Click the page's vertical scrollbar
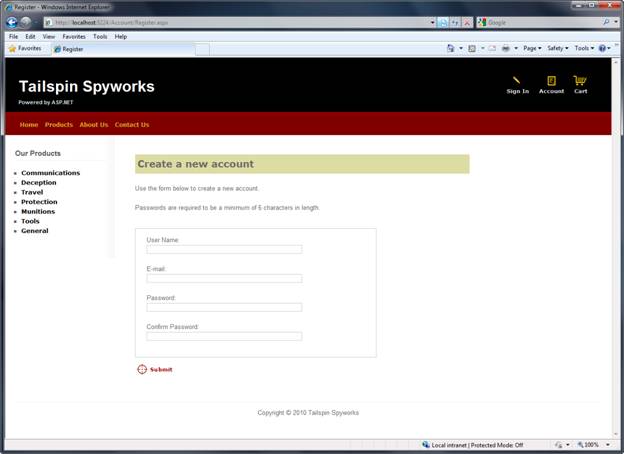Screen dimensions: 624x454 pos(616,247)
